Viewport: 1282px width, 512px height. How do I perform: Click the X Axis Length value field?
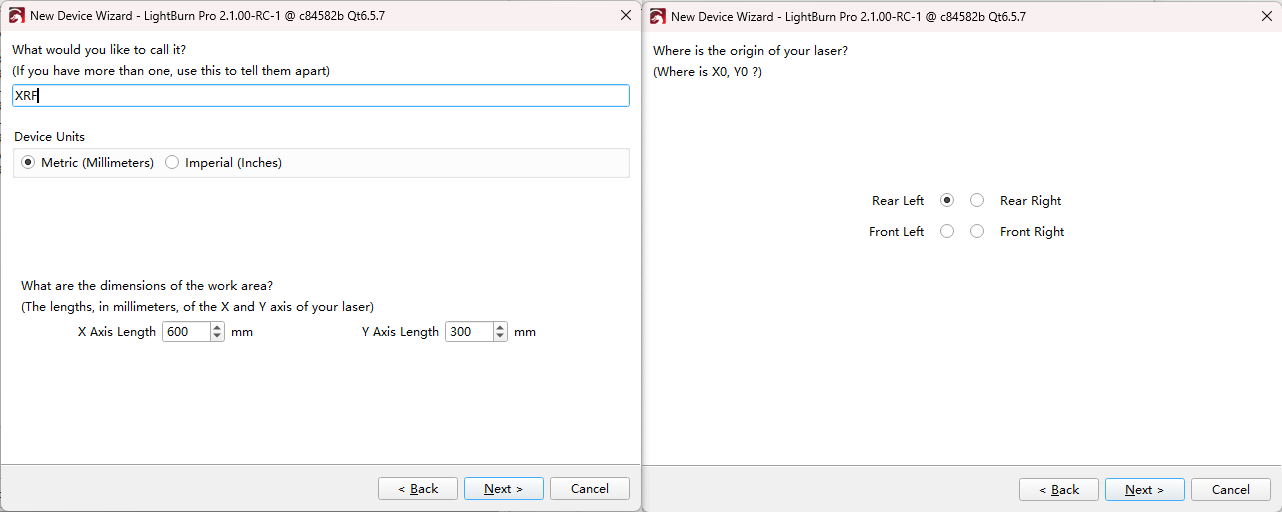[186, 332]
